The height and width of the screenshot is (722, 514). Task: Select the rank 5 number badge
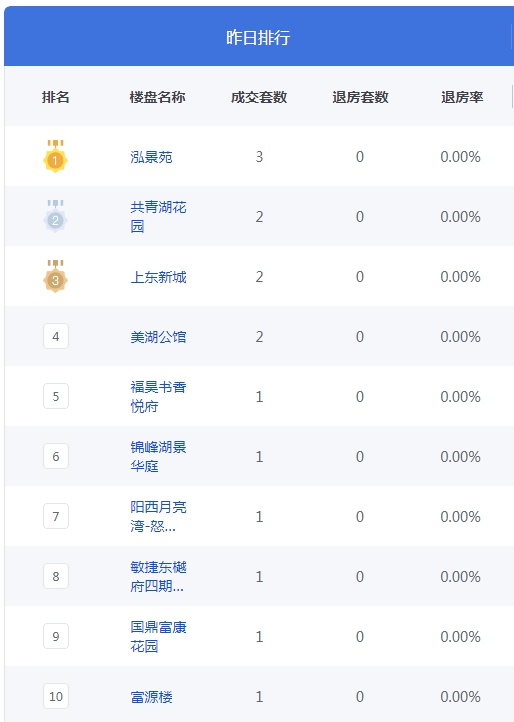tap(56, 396)
